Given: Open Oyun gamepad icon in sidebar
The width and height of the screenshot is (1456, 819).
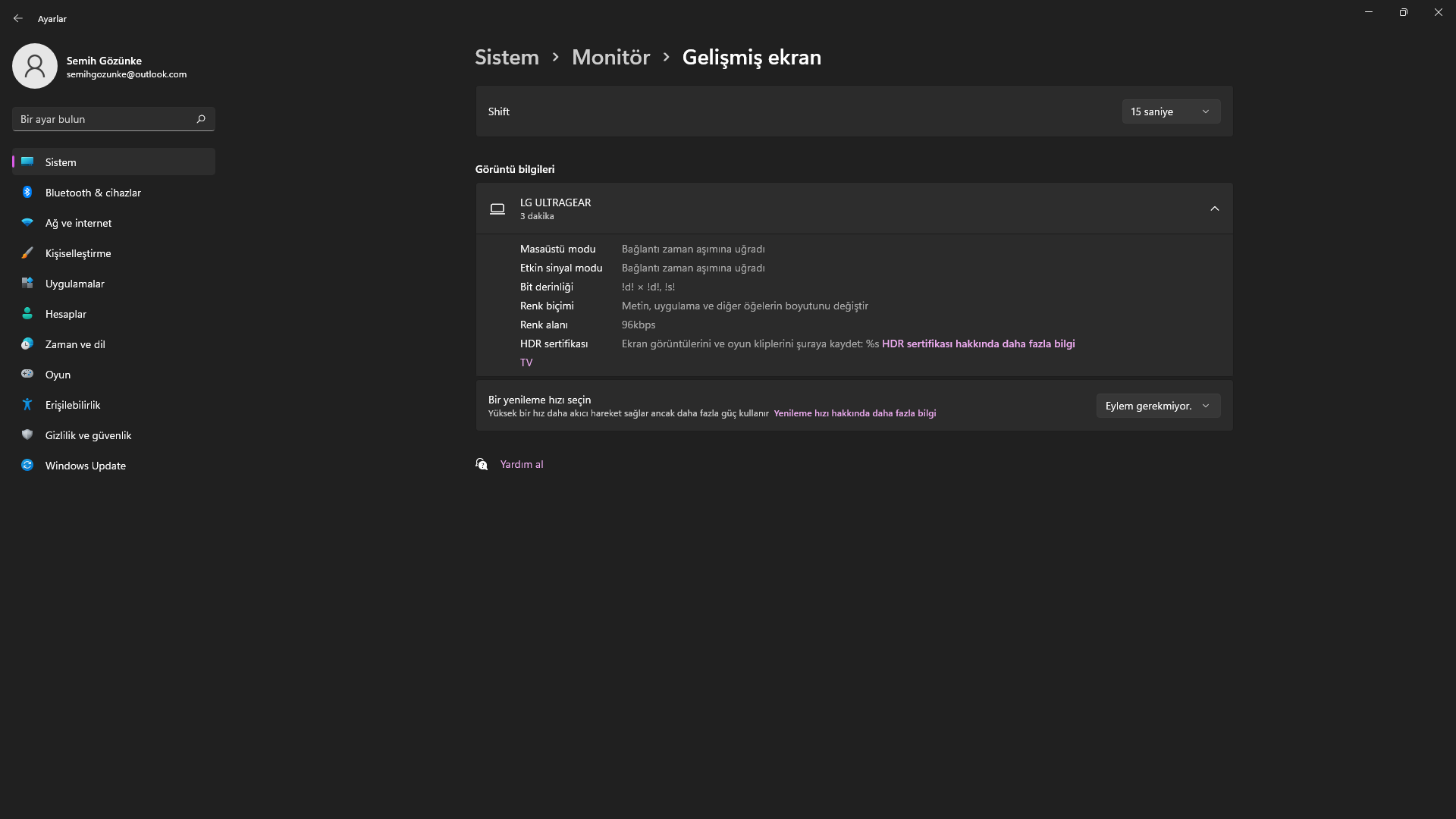Looking at the screenshot, I should click(27, 375).
